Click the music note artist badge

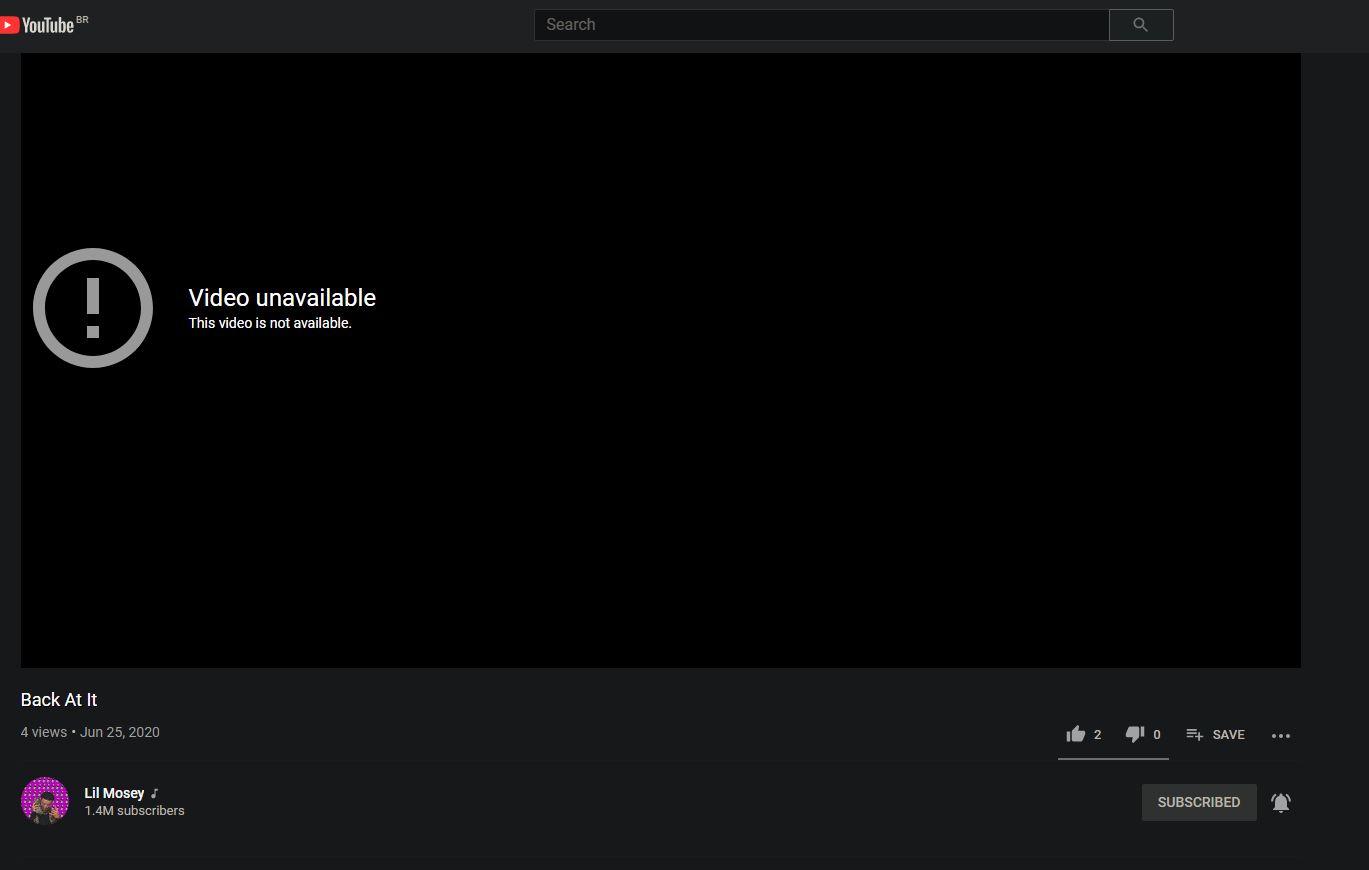click(154, 793)
